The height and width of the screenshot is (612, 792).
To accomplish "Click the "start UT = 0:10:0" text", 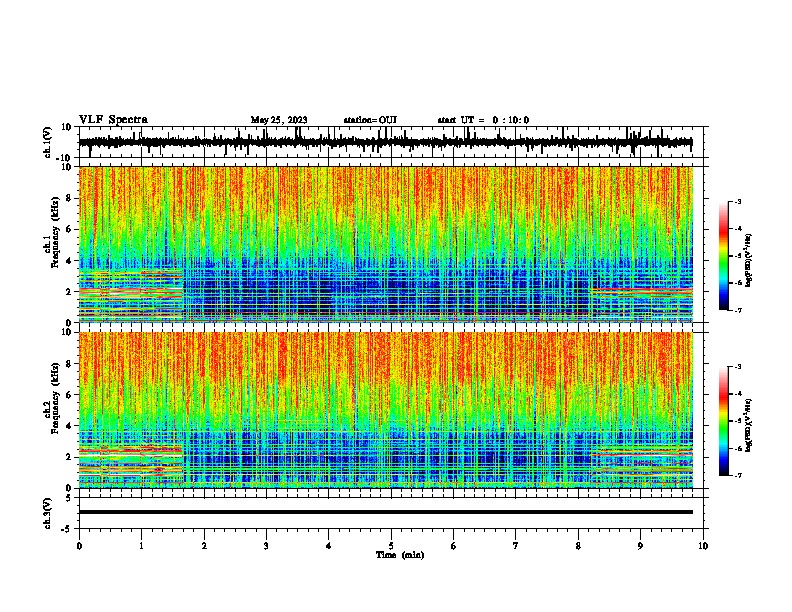I will [x=483, y=120].
